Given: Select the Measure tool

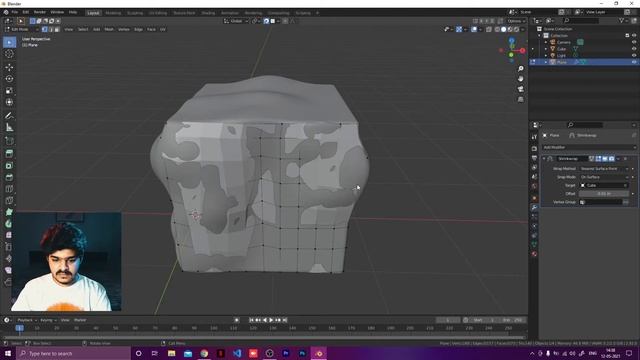Looking at the screenshot, I should [9, 128].
